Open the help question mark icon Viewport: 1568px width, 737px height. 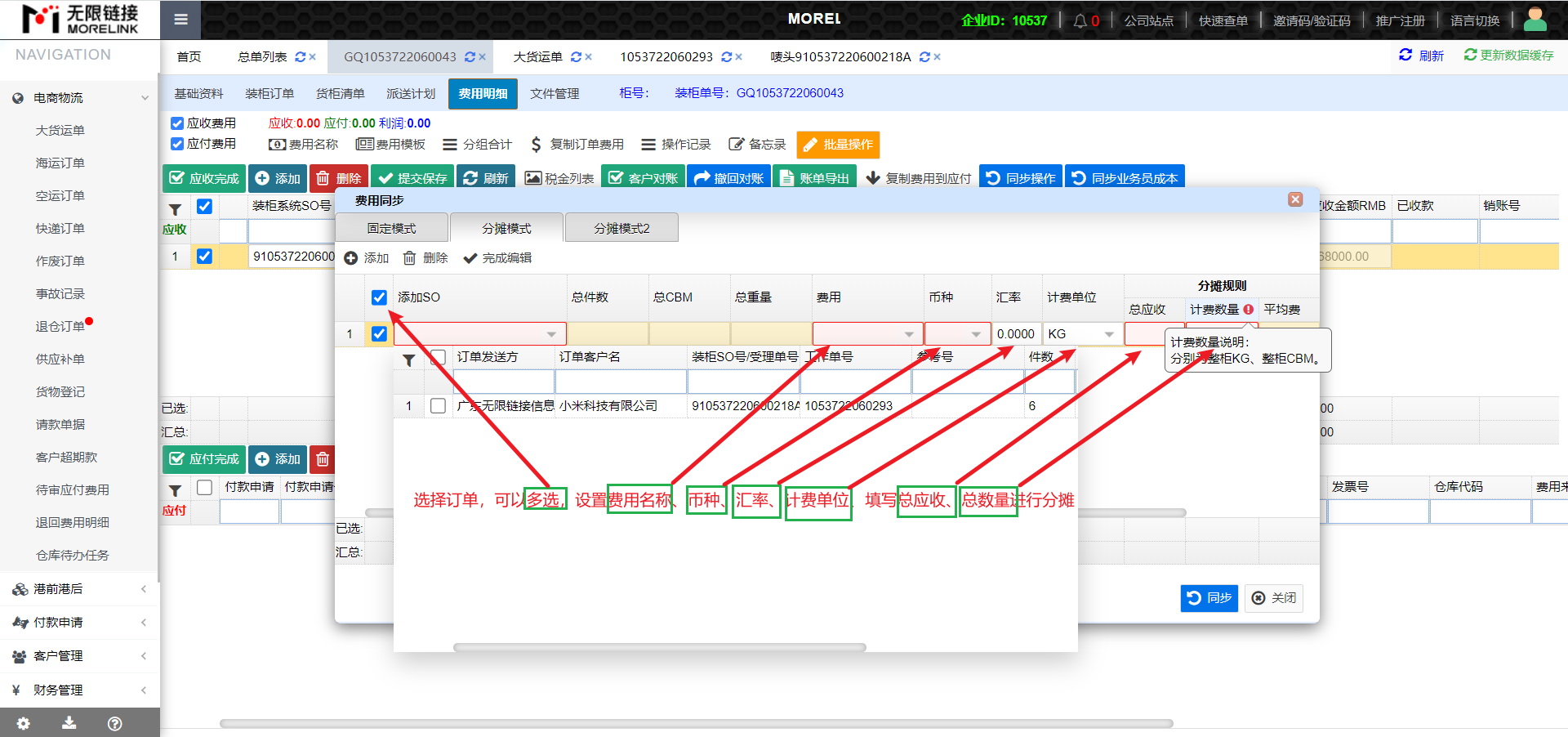115,723
